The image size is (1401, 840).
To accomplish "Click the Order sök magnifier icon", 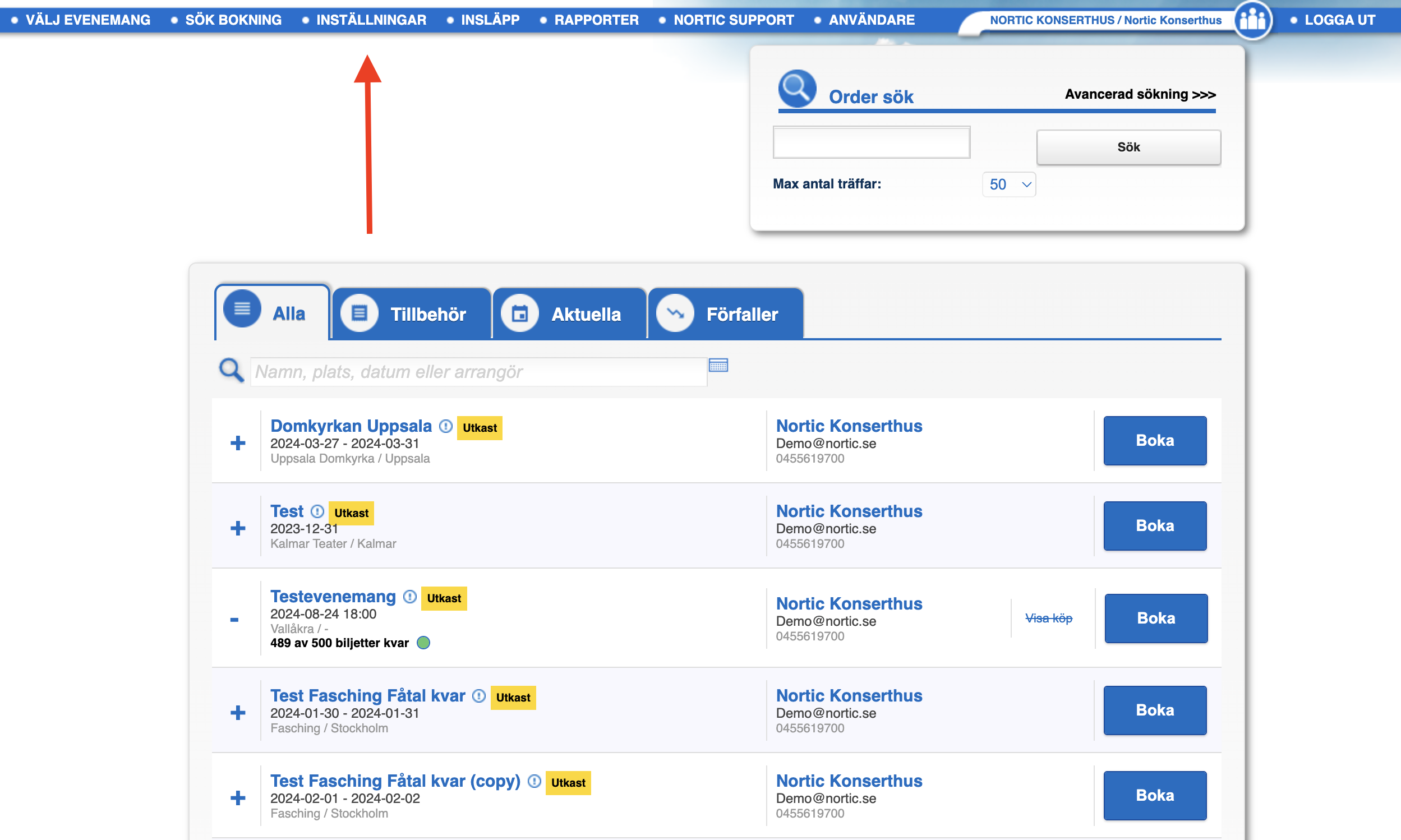I will [797, 88].
